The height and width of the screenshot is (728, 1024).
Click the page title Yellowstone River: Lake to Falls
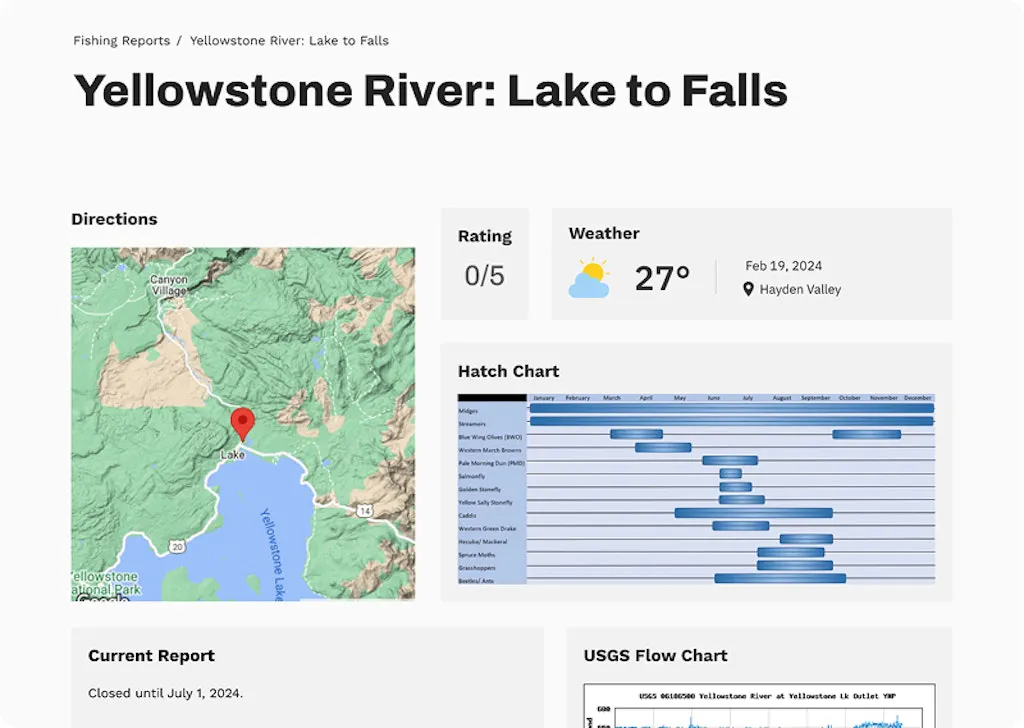click(431, 90)
